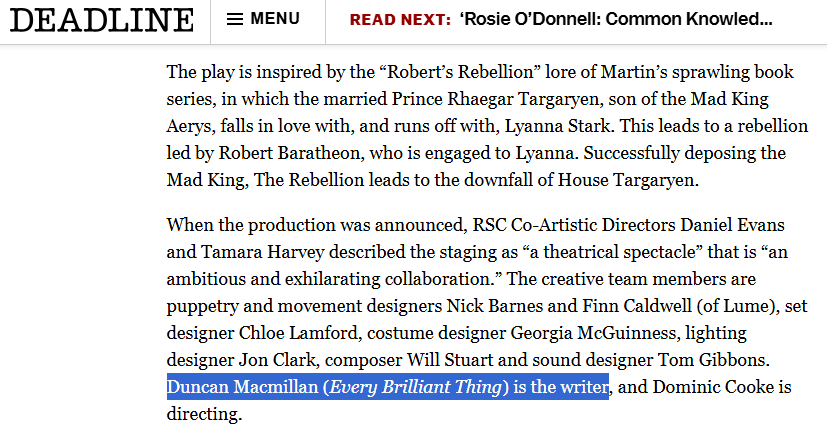
Task: Click costume designer name Georgia McGuinness
Action: tap(593, 333)
